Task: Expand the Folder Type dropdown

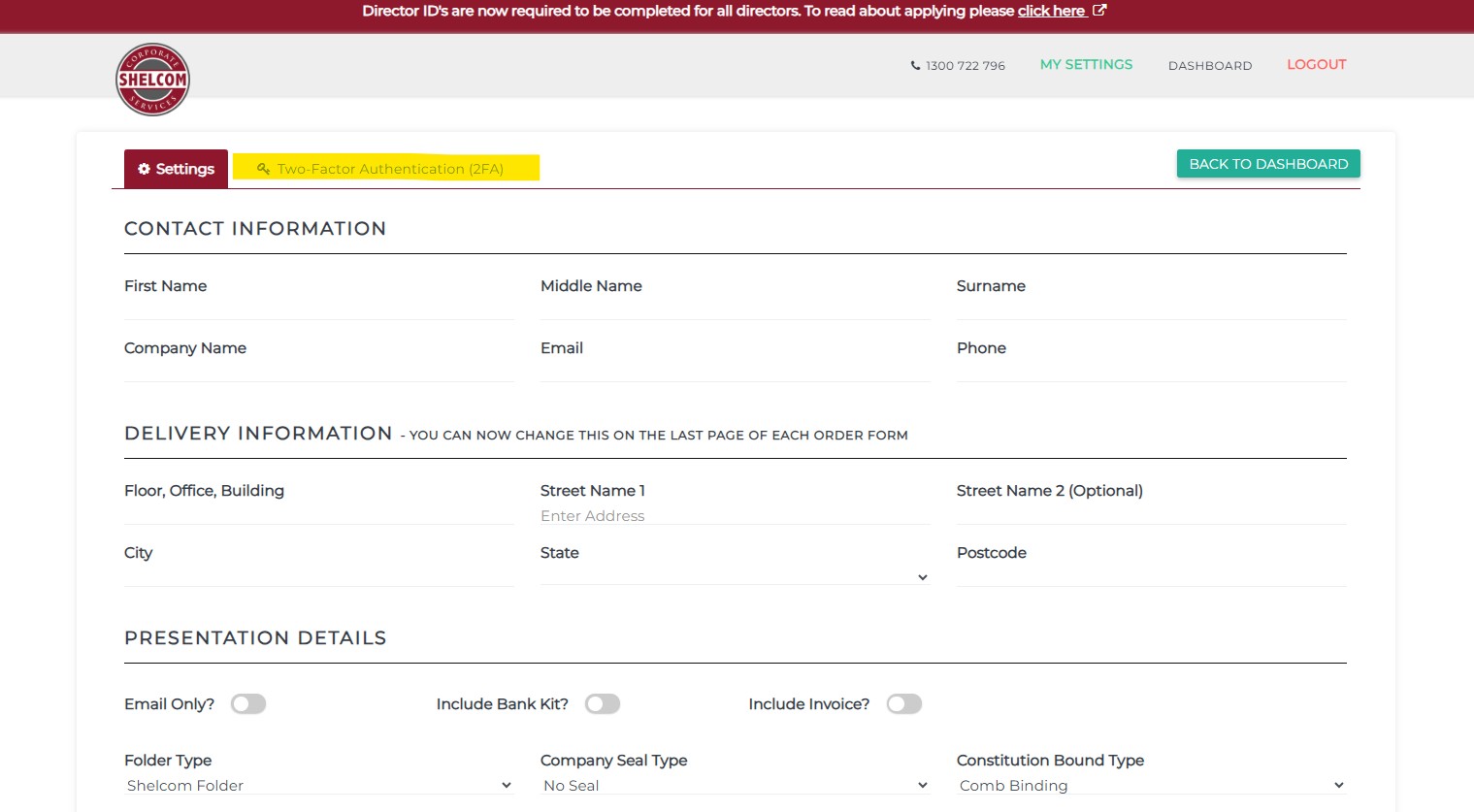Action: coord(318,785)
